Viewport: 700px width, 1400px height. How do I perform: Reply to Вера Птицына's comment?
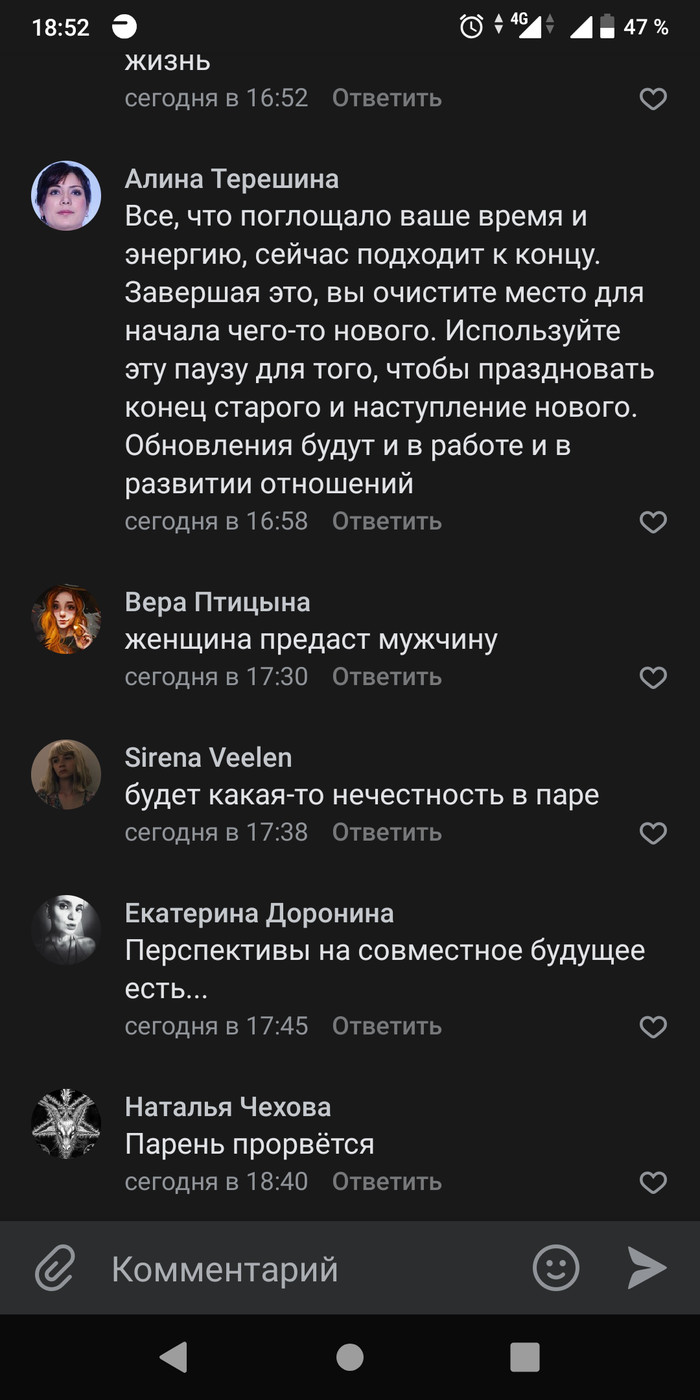387,677
